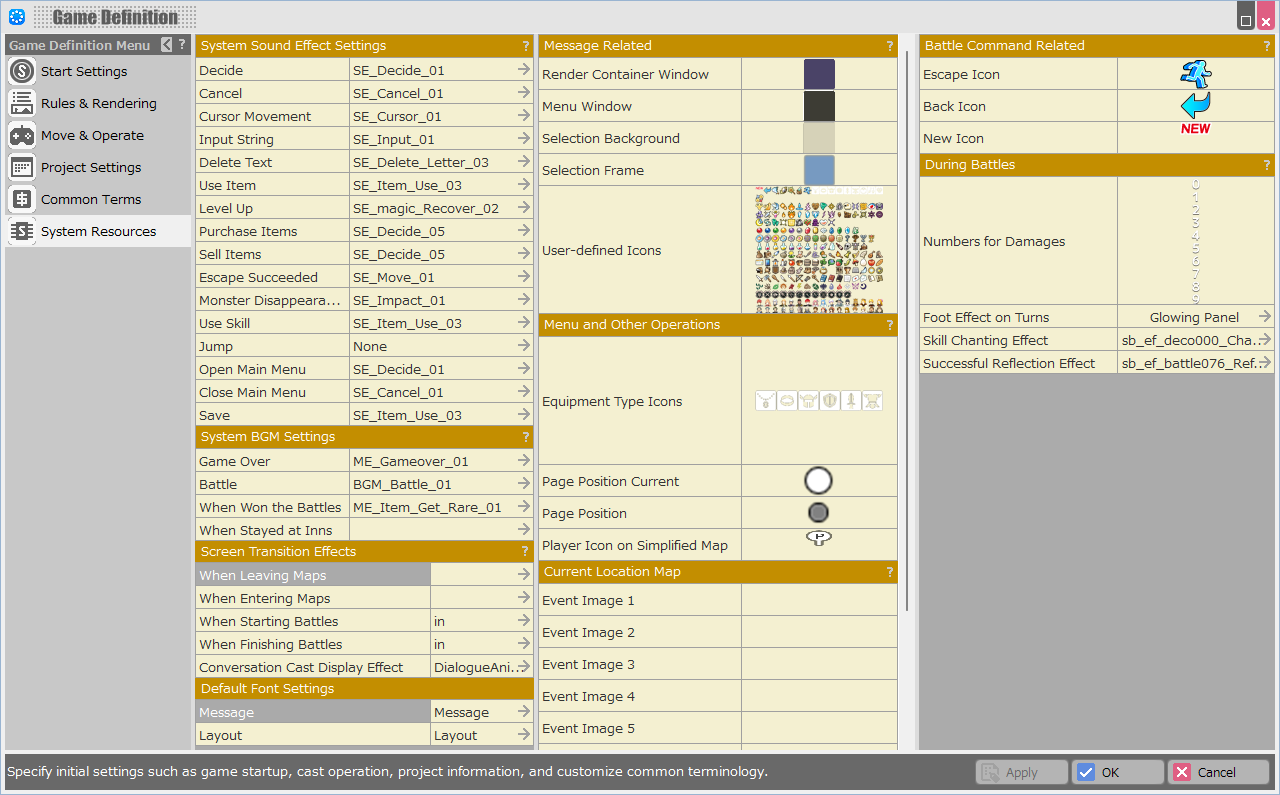Open the Start Settings menu item
Image resolution: width=1280 pixels, height=795 pixels.
point(84,72)
